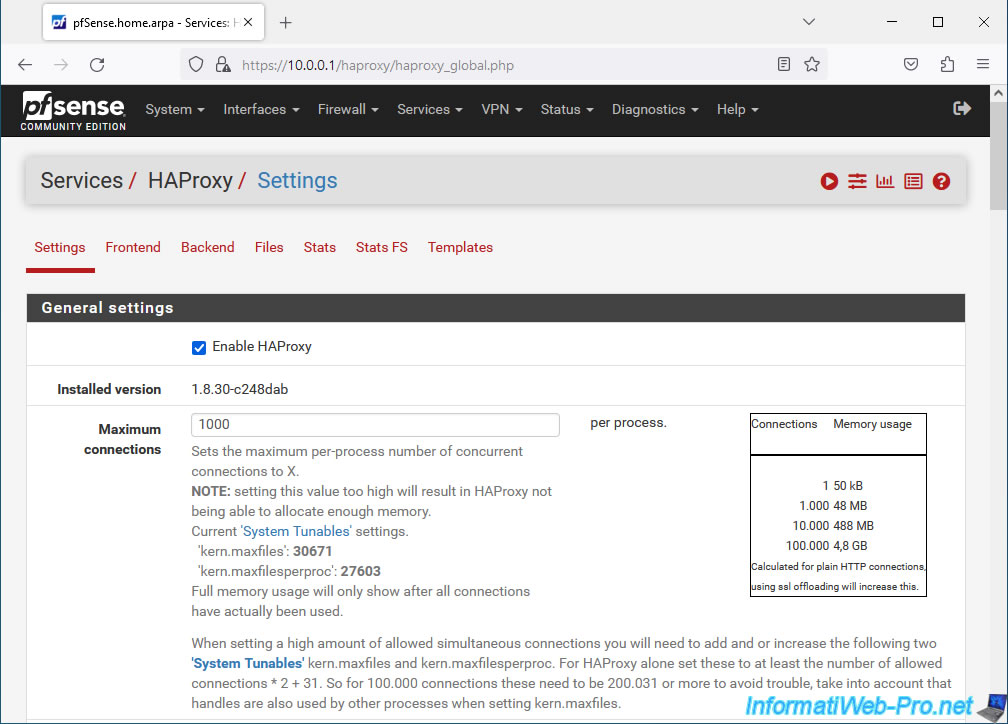
Task: Open bold 'System Tunables' link in bottom paragraph
Action: 248,663
